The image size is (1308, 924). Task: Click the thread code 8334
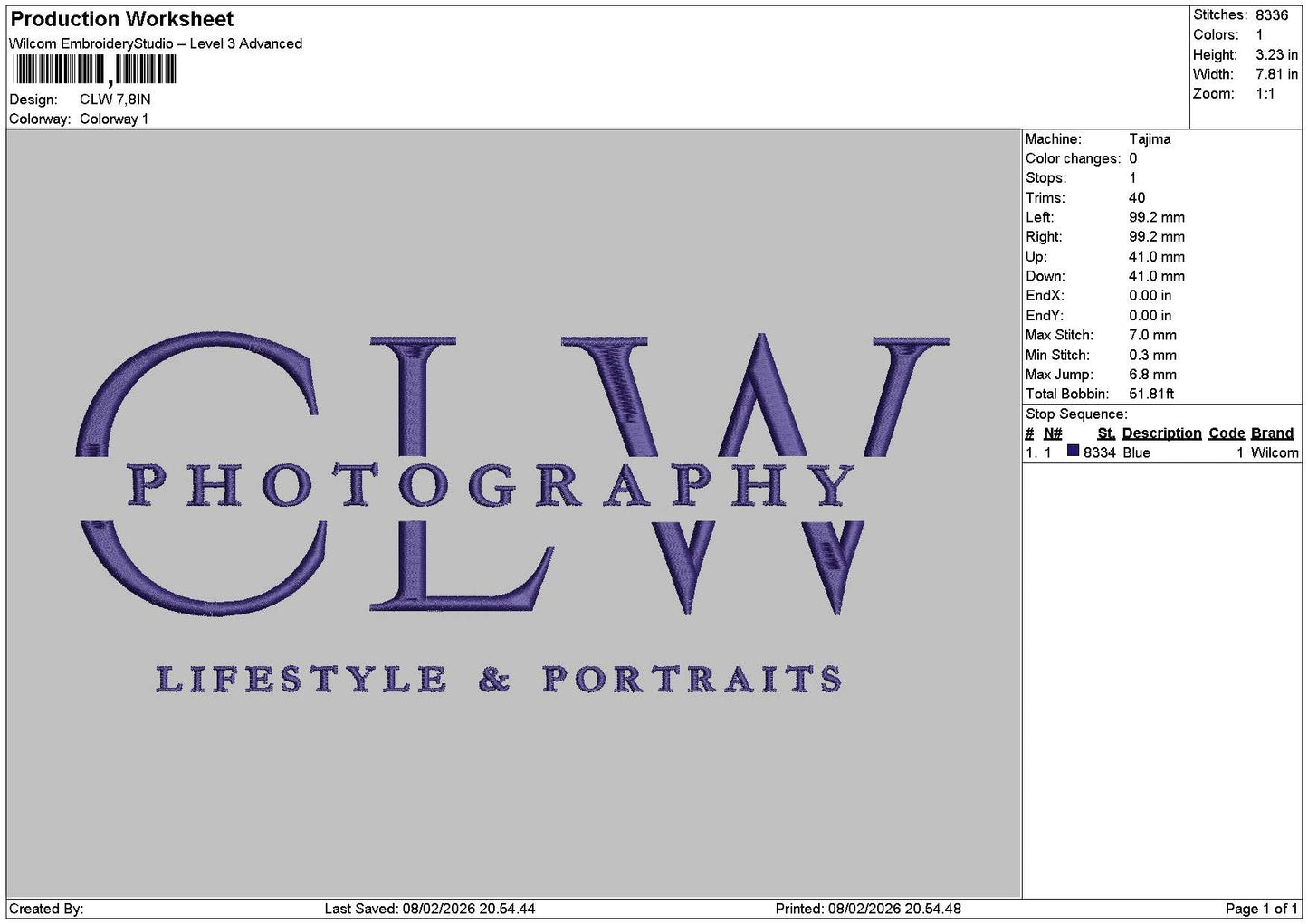click(1099, 452)
